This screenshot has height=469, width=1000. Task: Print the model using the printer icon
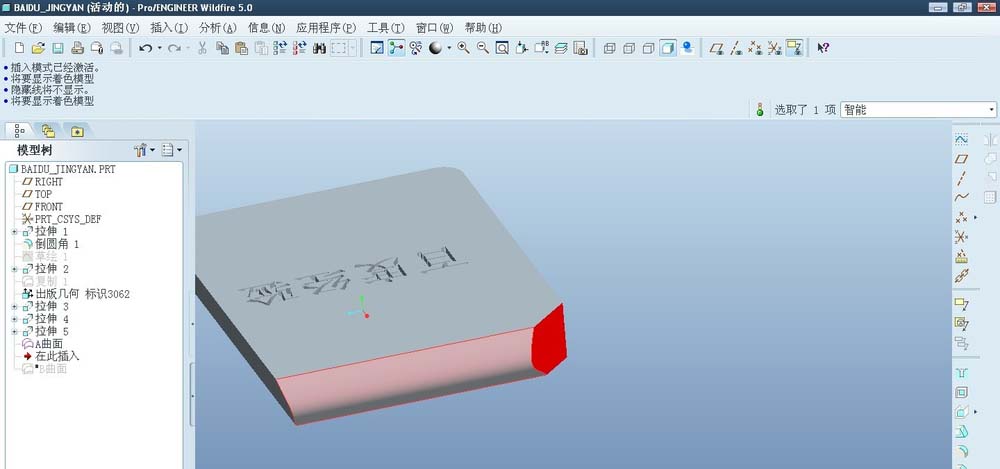(77, 48)
